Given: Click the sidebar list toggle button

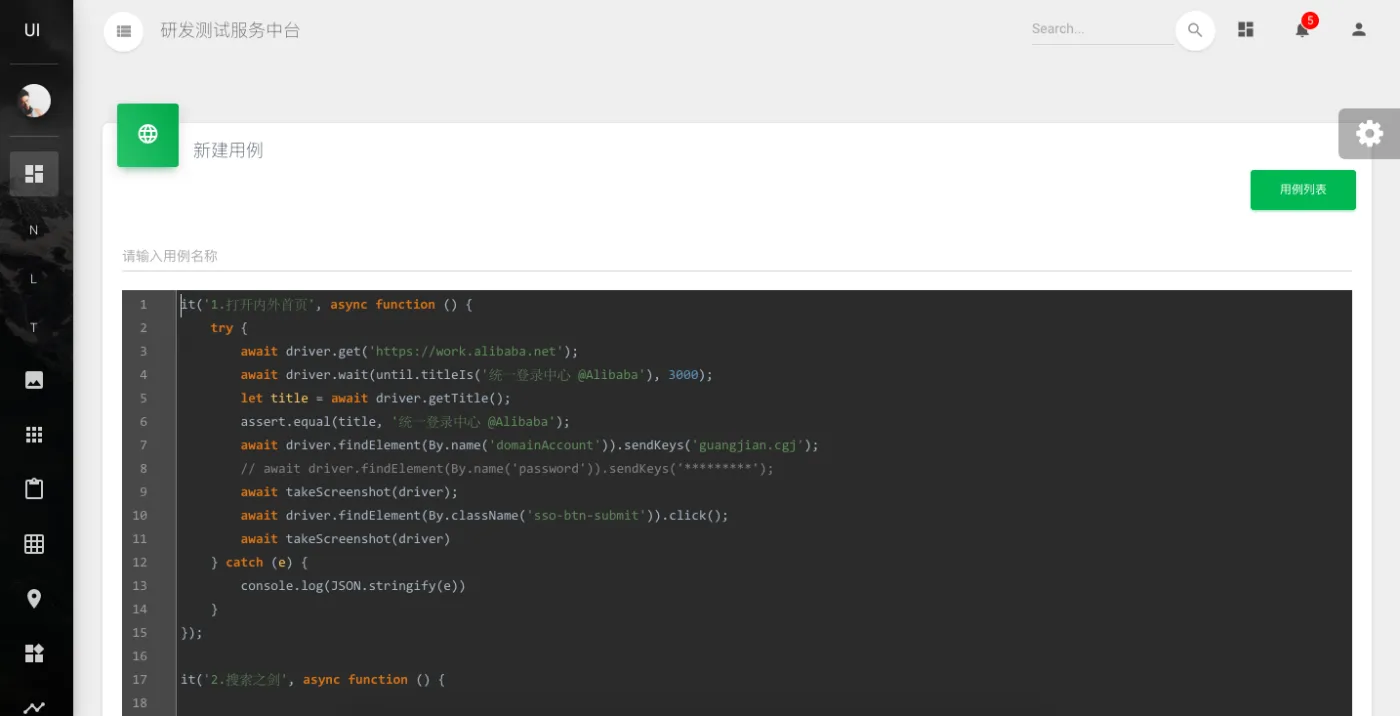Looking at the screenshot, I should [x=124, y=31].
